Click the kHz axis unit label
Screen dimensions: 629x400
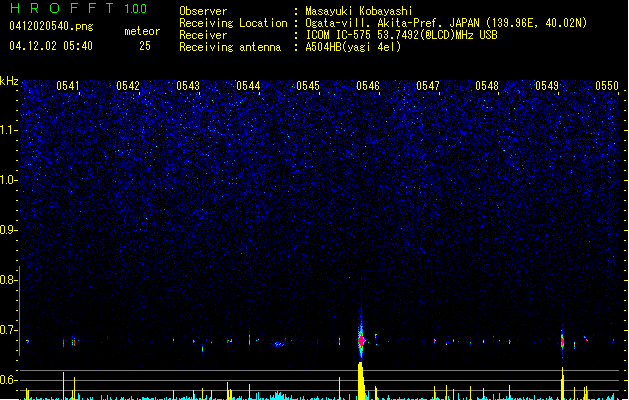tap(9, 81)
